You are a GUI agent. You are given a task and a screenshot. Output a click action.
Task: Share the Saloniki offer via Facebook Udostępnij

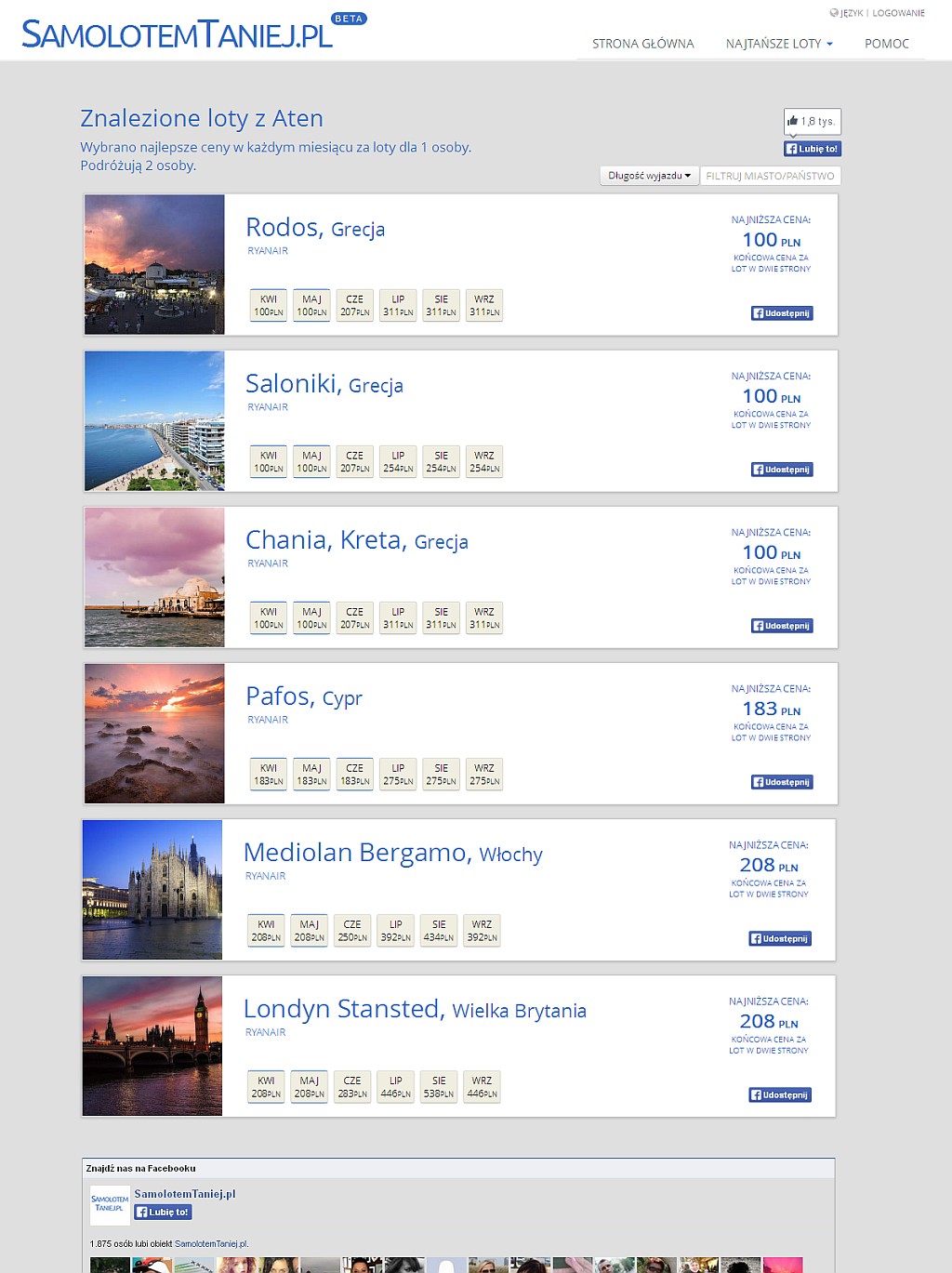782,470
